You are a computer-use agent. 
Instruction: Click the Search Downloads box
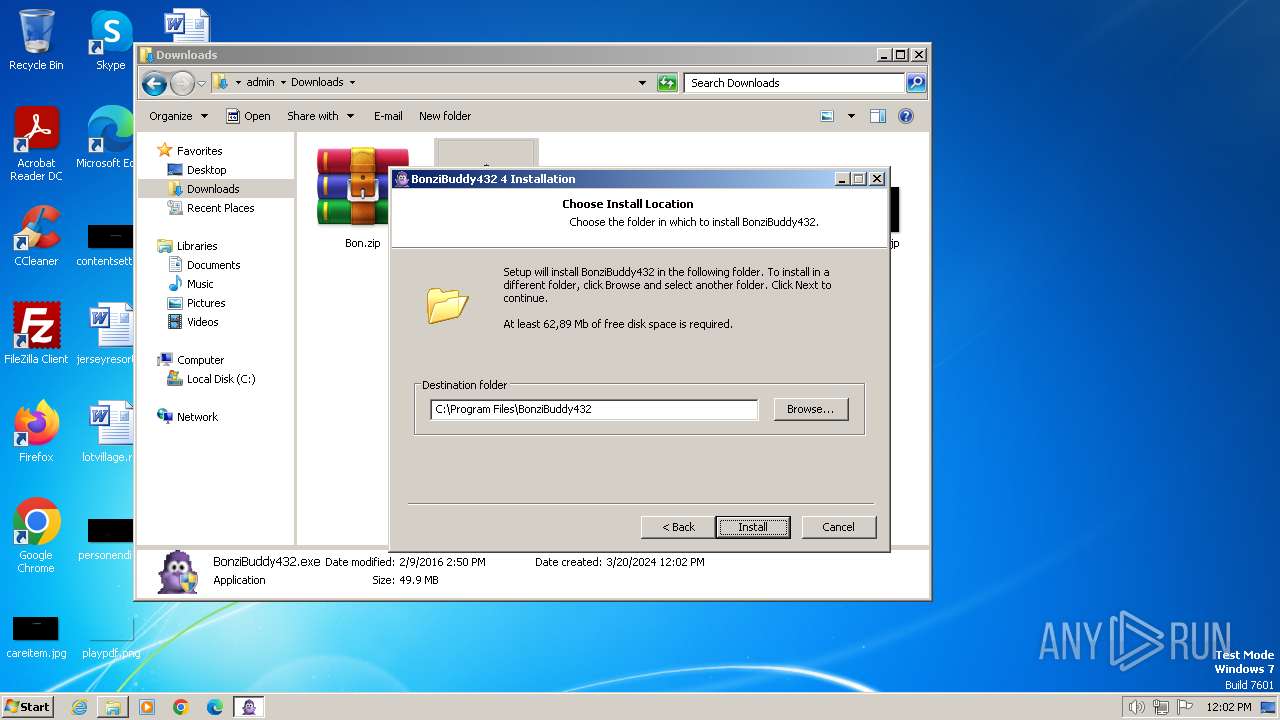click(794, 83)
